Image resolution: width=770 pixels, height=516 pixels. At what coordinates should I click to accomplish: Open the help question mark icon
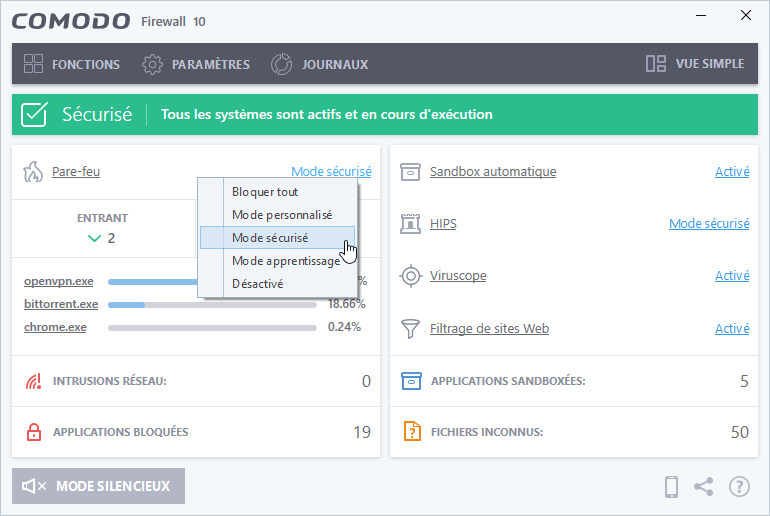tap(740, 487)
